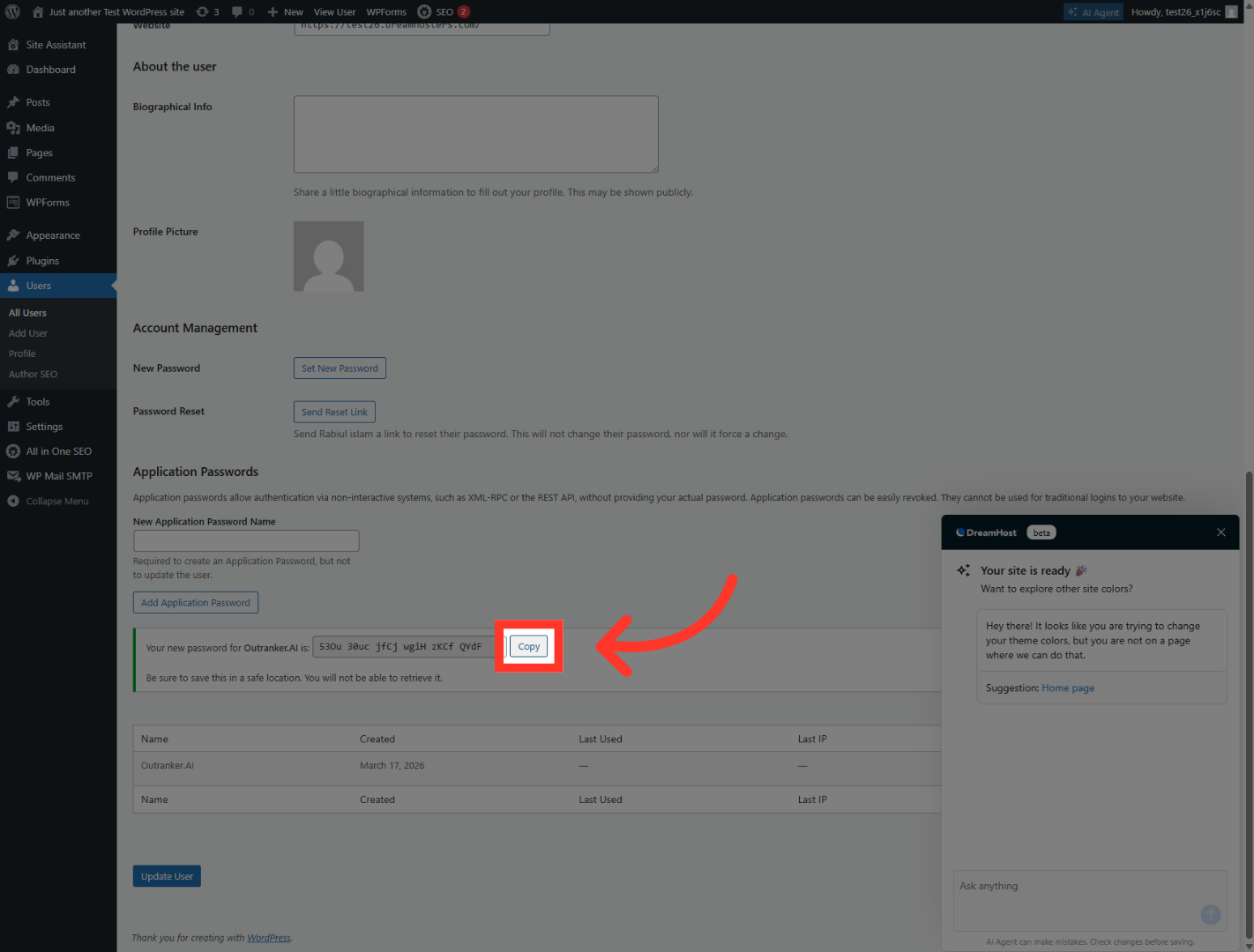Open the All Users submenu link
1254x952 pixels.
[27, 313]
